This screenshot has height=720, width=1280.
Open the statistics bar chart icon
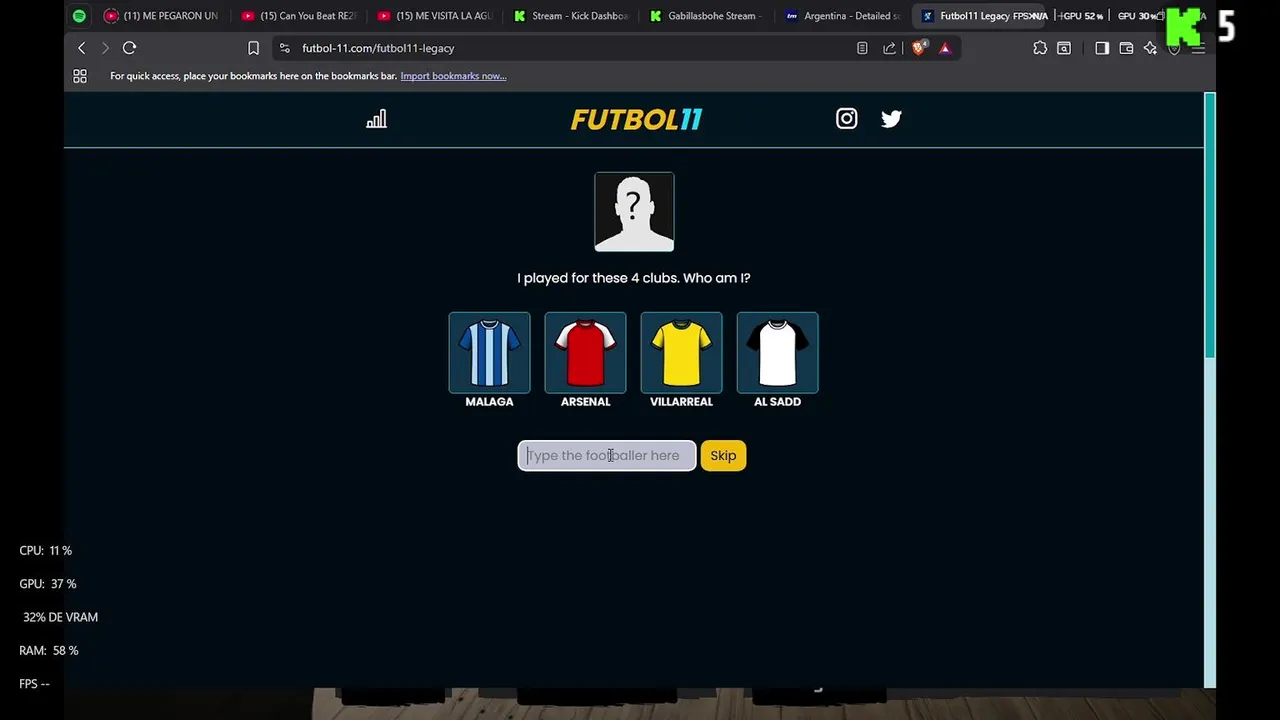pyautogui.click(x=376, y=119)
